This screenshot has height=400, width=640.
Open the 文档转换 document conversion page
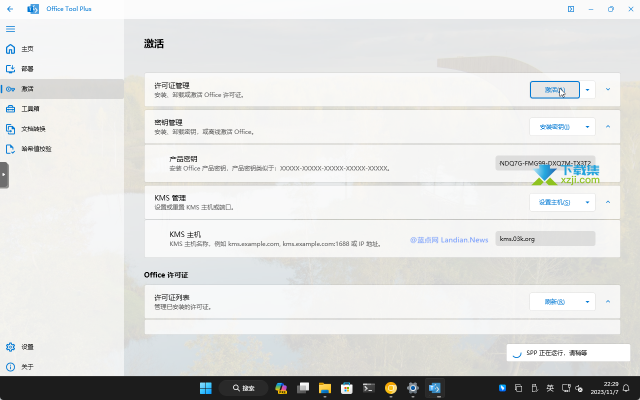click(62, 129)
